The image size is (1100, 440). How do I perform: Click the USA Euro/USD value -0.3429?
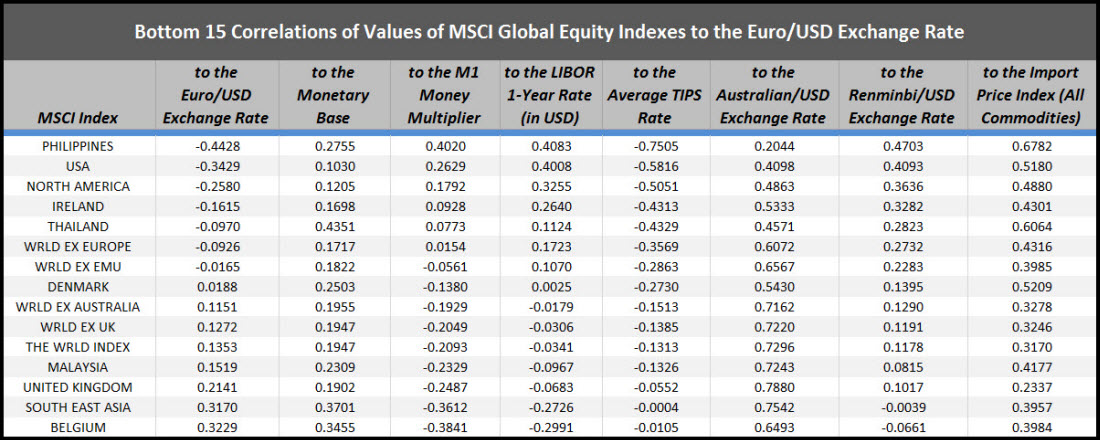point(216,166)
